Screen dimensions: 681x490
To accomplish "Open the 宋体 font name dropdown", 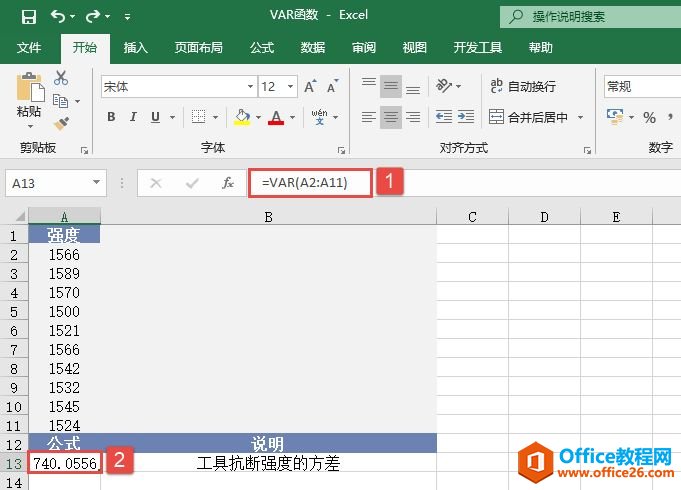I will (x=250, y=86).
